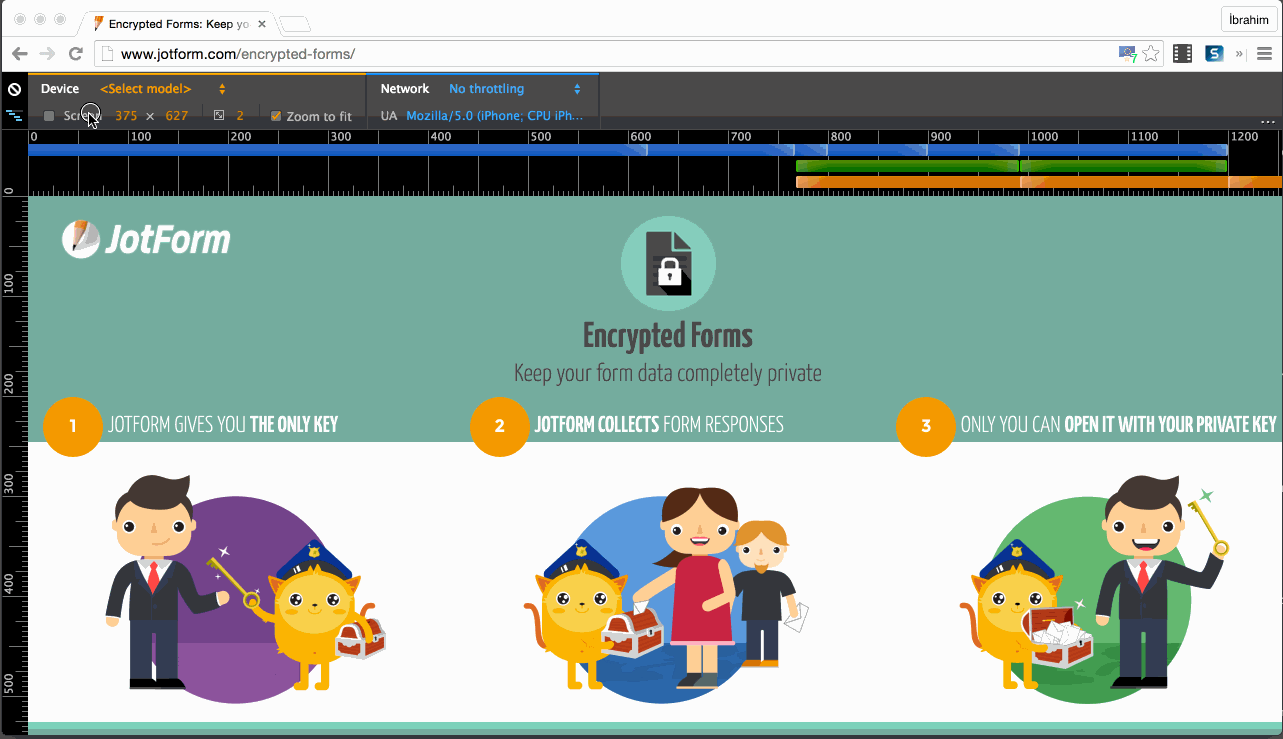Reload the JotForm page
This screenshot has width=1283, height=739.
click(x=75, y=54)
